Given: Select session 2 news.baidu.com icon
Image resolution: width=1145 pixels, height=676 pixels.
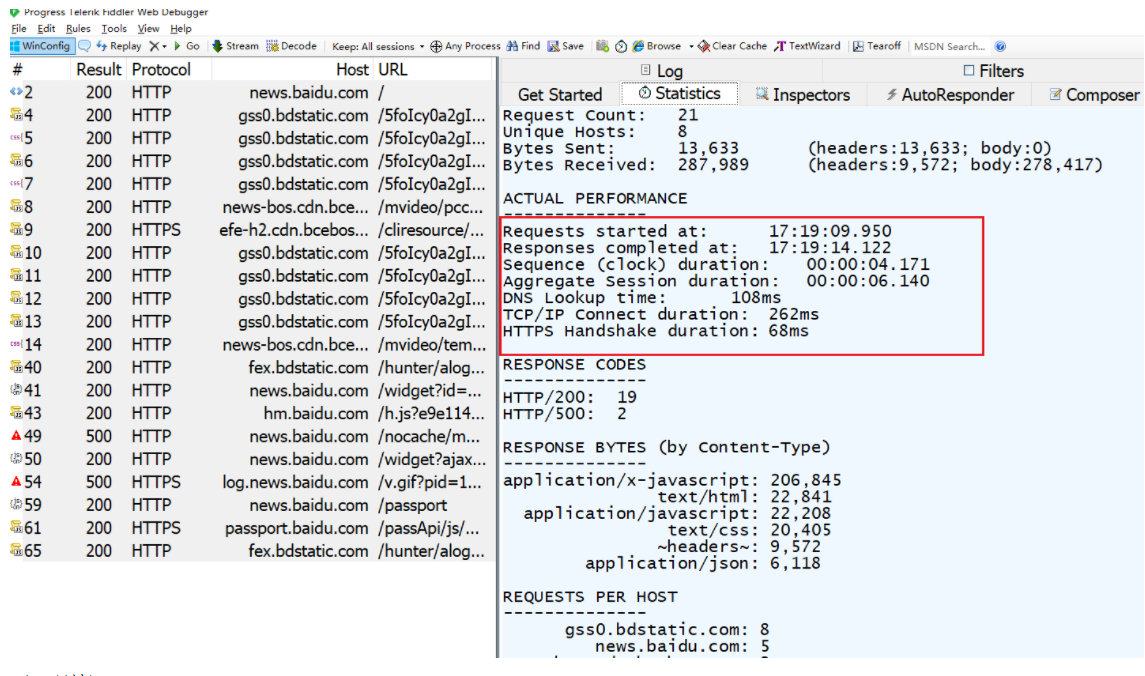Looking at the screenshot, I should click(x=16, y=92).
